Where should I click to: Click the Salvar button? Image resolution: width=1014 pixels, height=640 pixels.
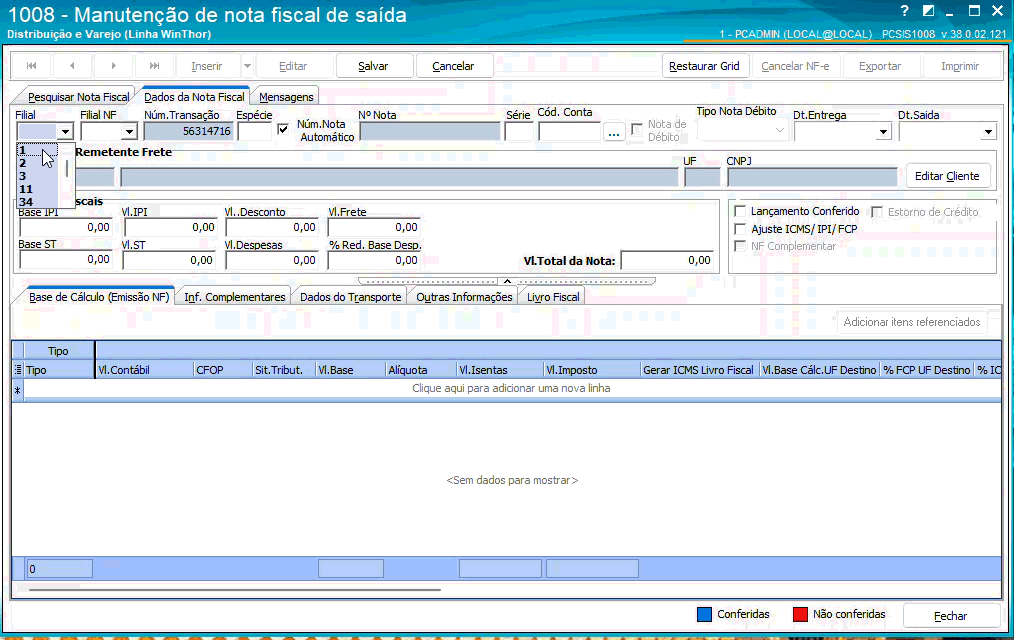(373, 66)
